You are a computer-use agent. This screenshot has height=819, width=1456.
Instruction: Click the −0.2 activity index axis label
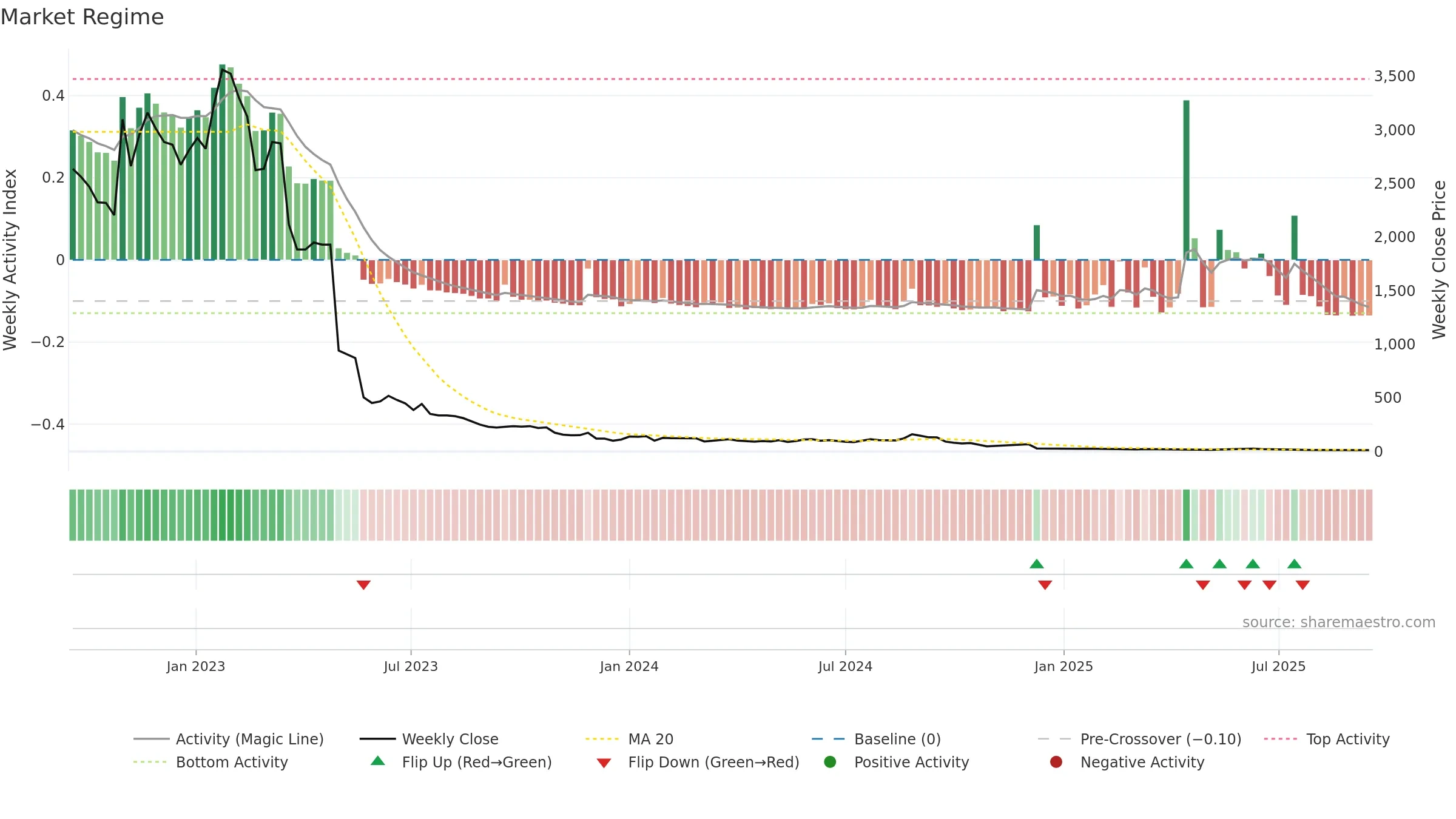click(x=48, y=342)
